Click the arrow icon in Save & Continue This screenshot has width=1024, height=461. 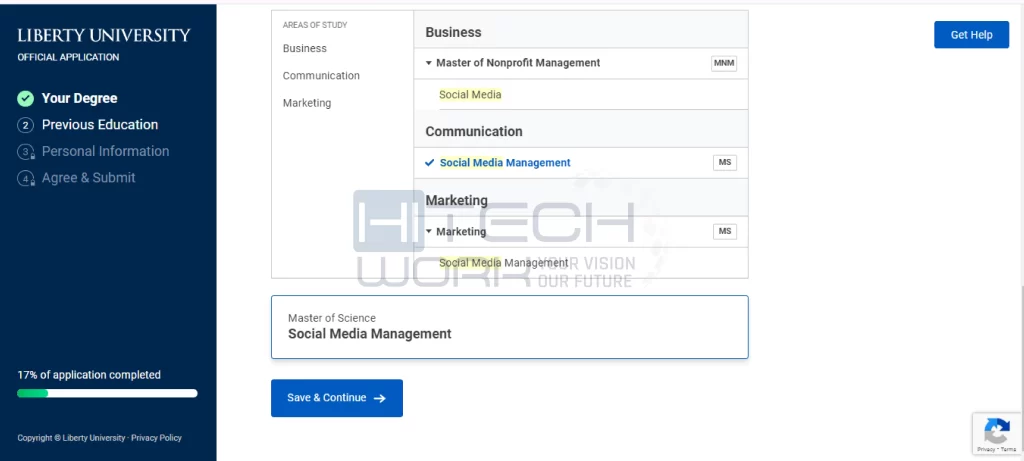(x=379, y=398)
